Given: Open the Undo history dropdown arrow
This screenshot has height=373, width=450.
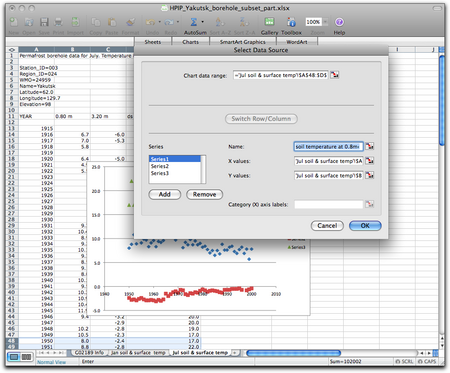Looking at the screenshot, I should click(159, 22).
